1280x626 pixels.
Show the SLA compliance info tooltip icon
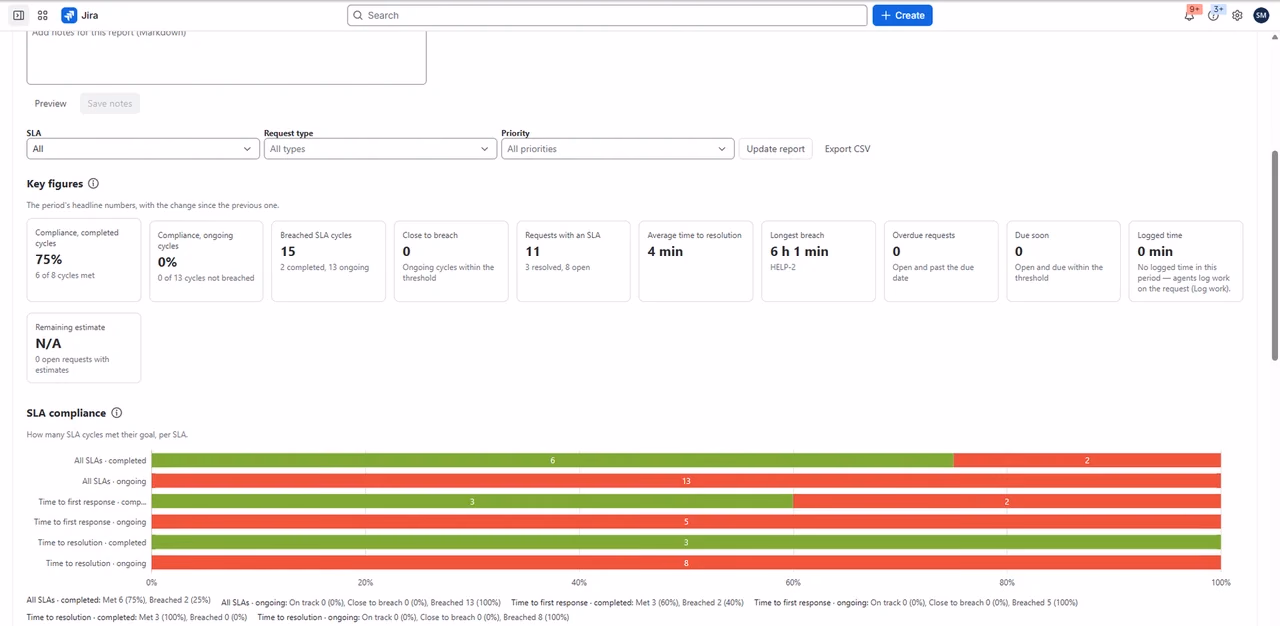point(117,413)
